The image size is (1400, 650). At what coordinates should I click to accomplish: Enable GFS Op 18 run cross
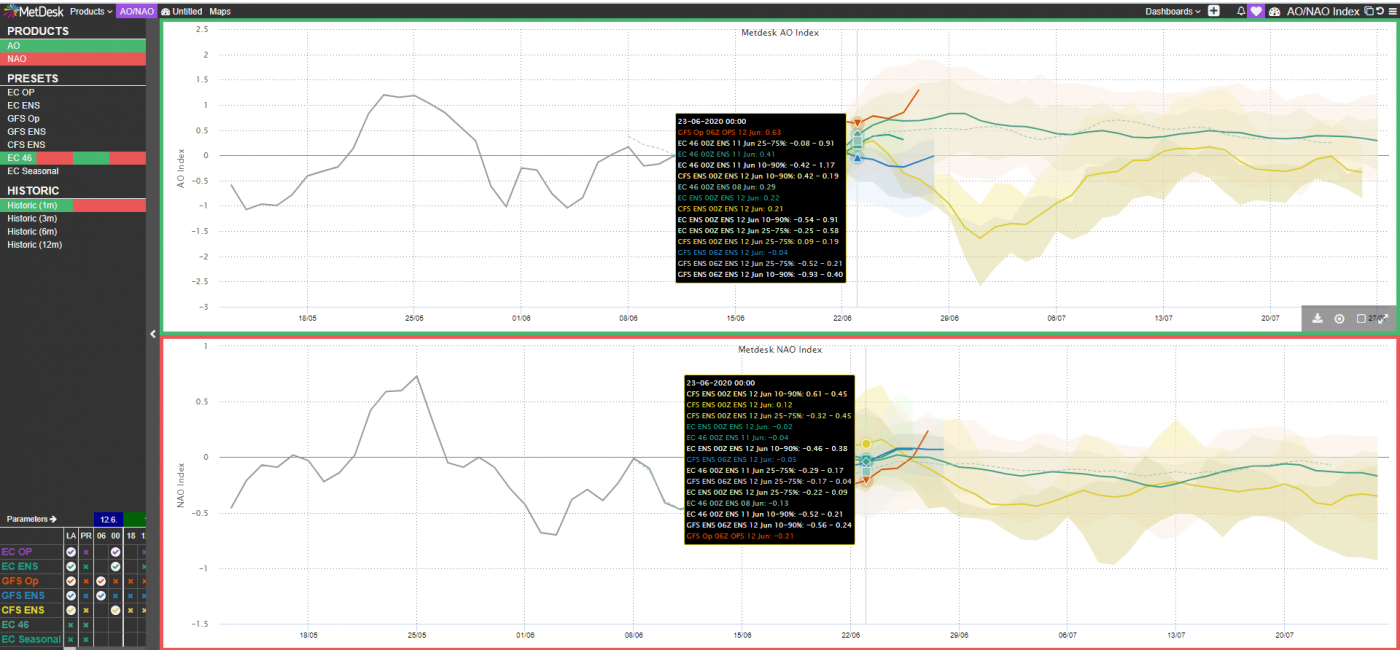tap(130, 581)
